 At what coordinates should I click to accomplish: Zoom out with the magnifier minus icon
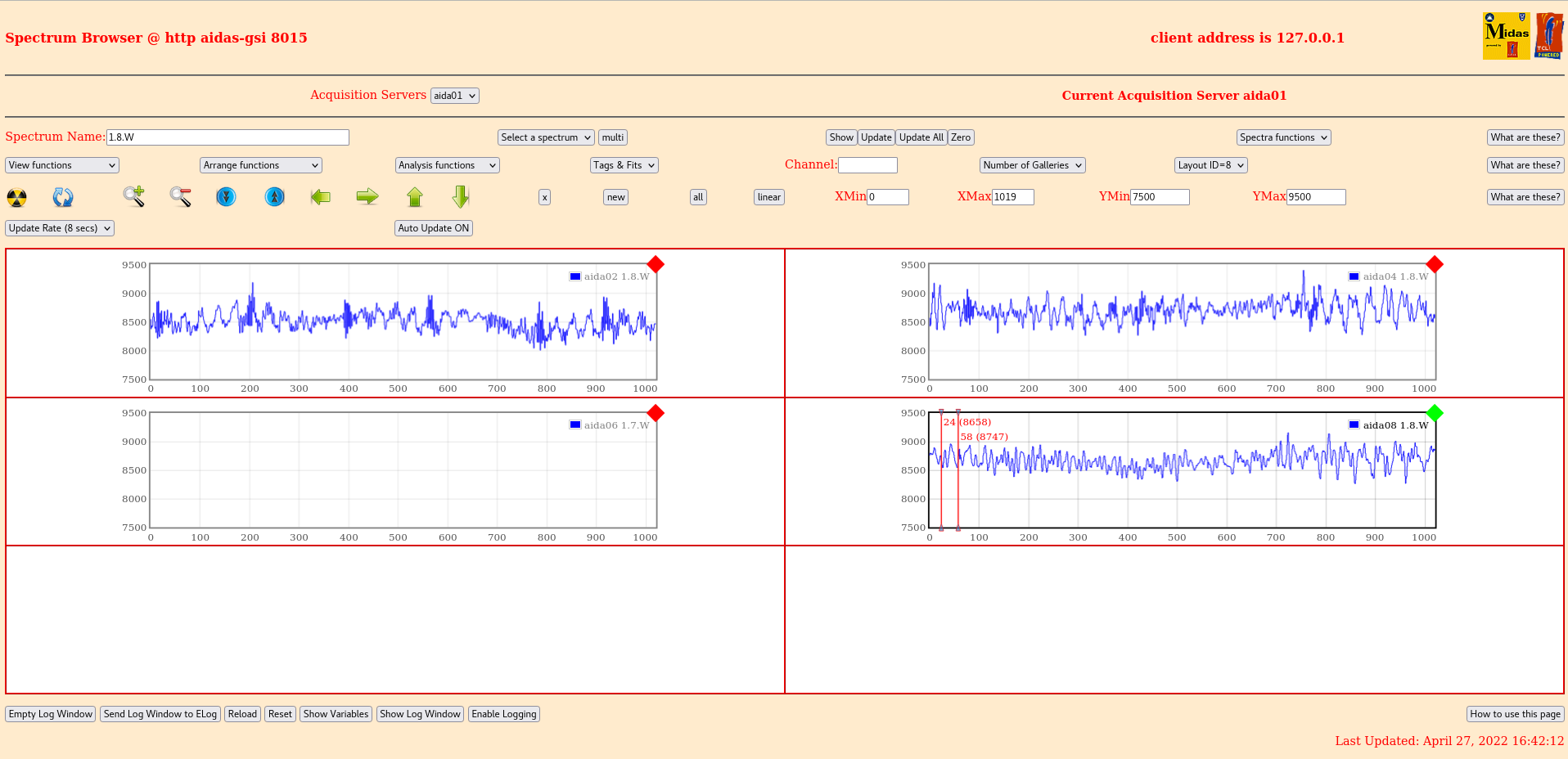(x=180, y=196)
